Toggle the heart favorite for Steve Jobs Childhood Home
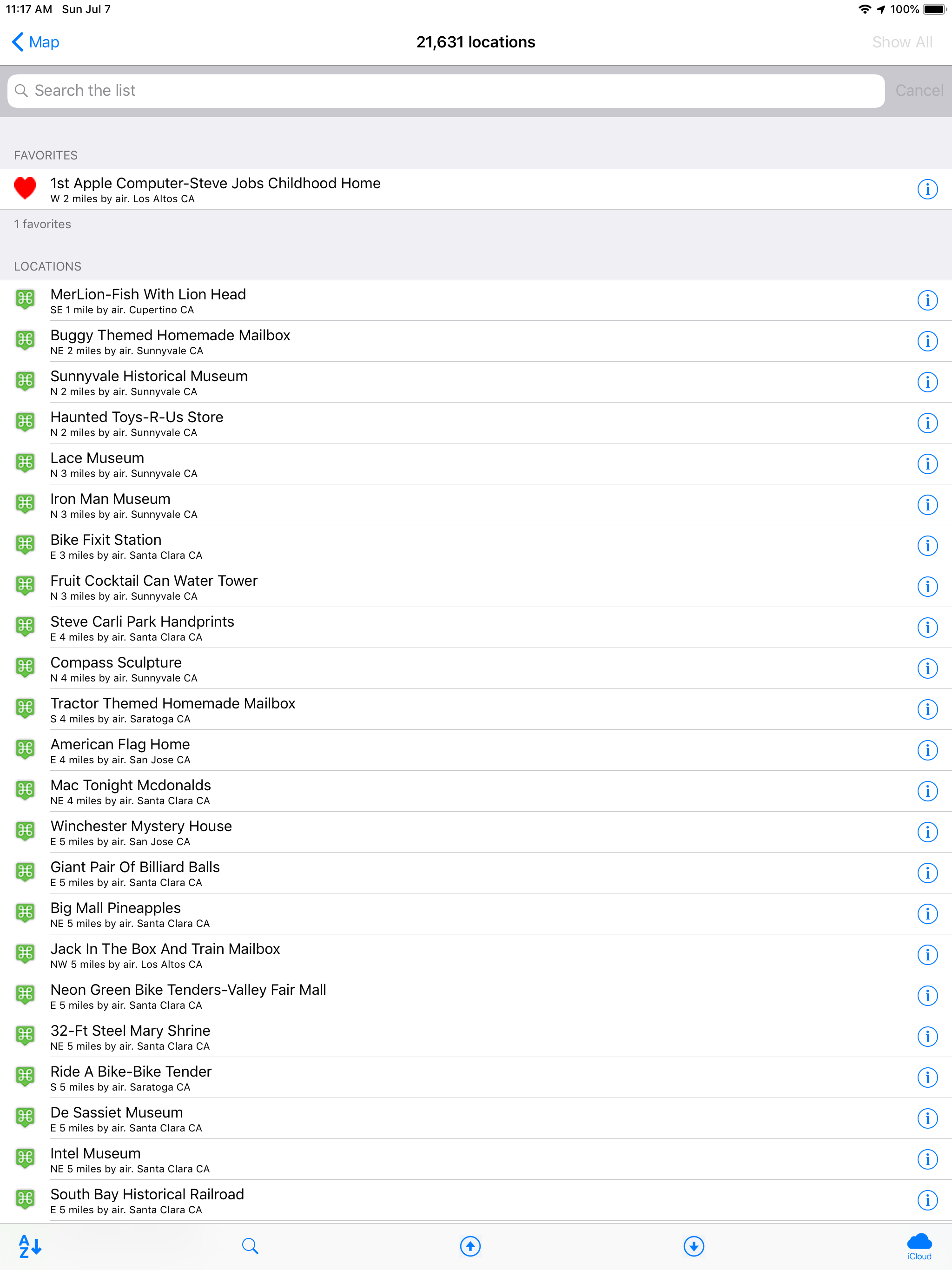The height and width of the screenshot is (1270, 952). pos(25,188)
